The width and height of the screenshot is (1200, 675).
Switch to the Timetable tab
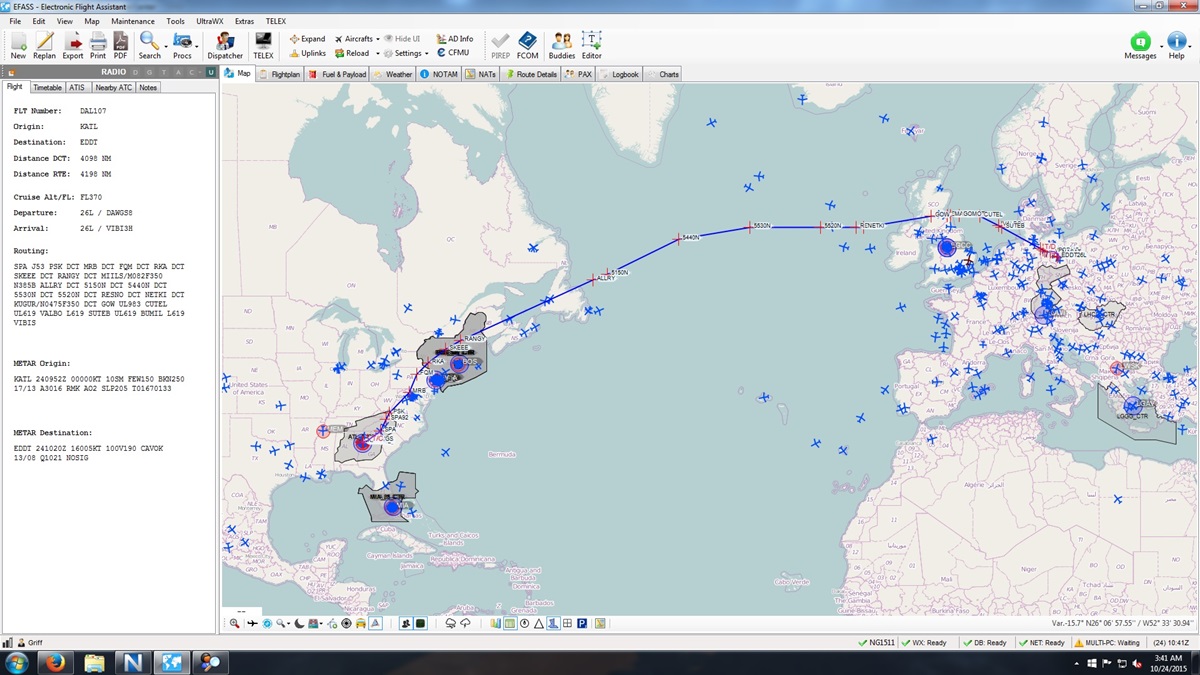coord(47,87)
